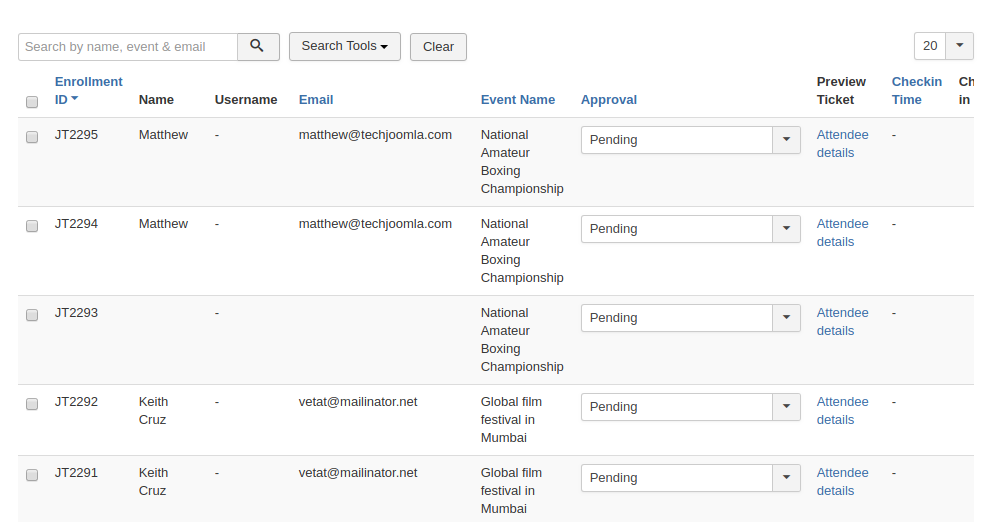Sort by Checkin Time column

point(916,90)
